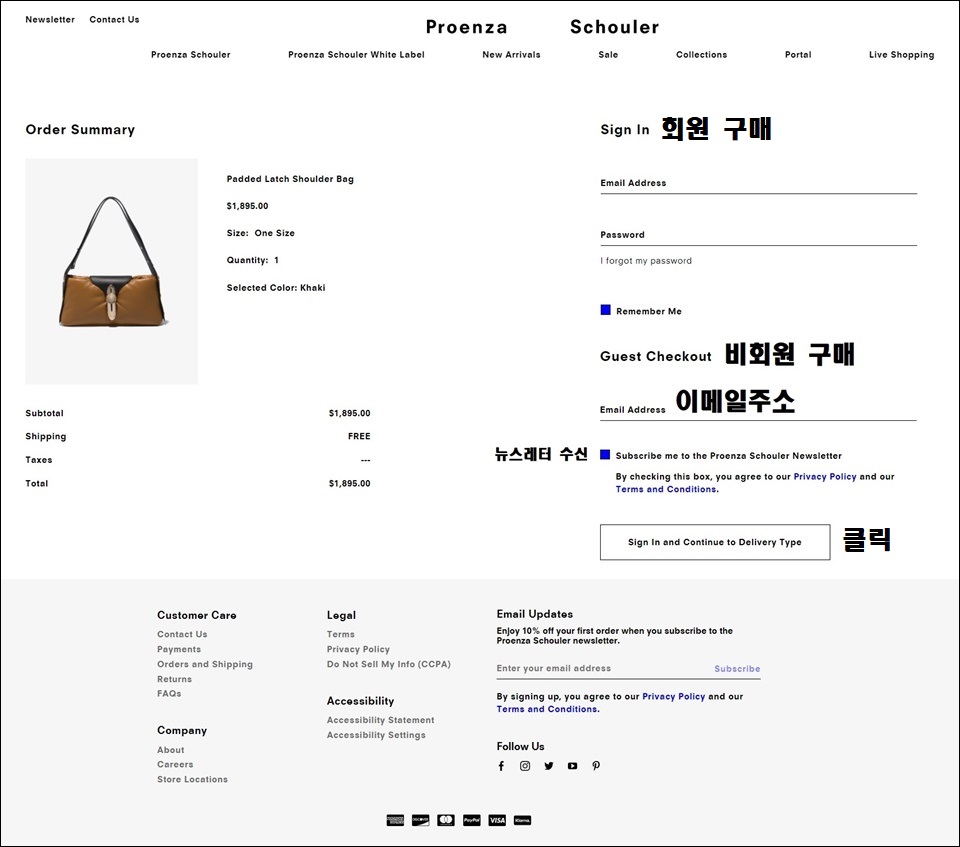The height and width of the screenshot is (847, 960).
Task: Click Selected Color: Khaki text
Action: (276, 288)
